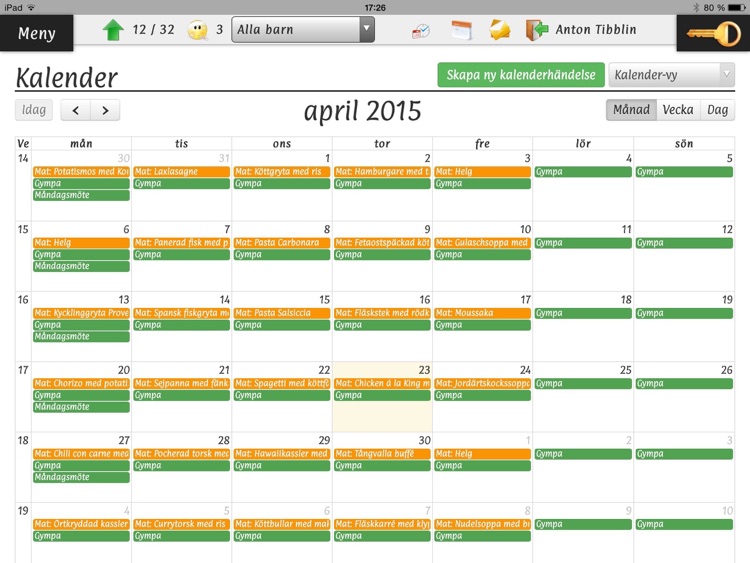Go to the next month arrow
Image resolution: width=750 pixels, height=563 pixels.
(105, 110)
